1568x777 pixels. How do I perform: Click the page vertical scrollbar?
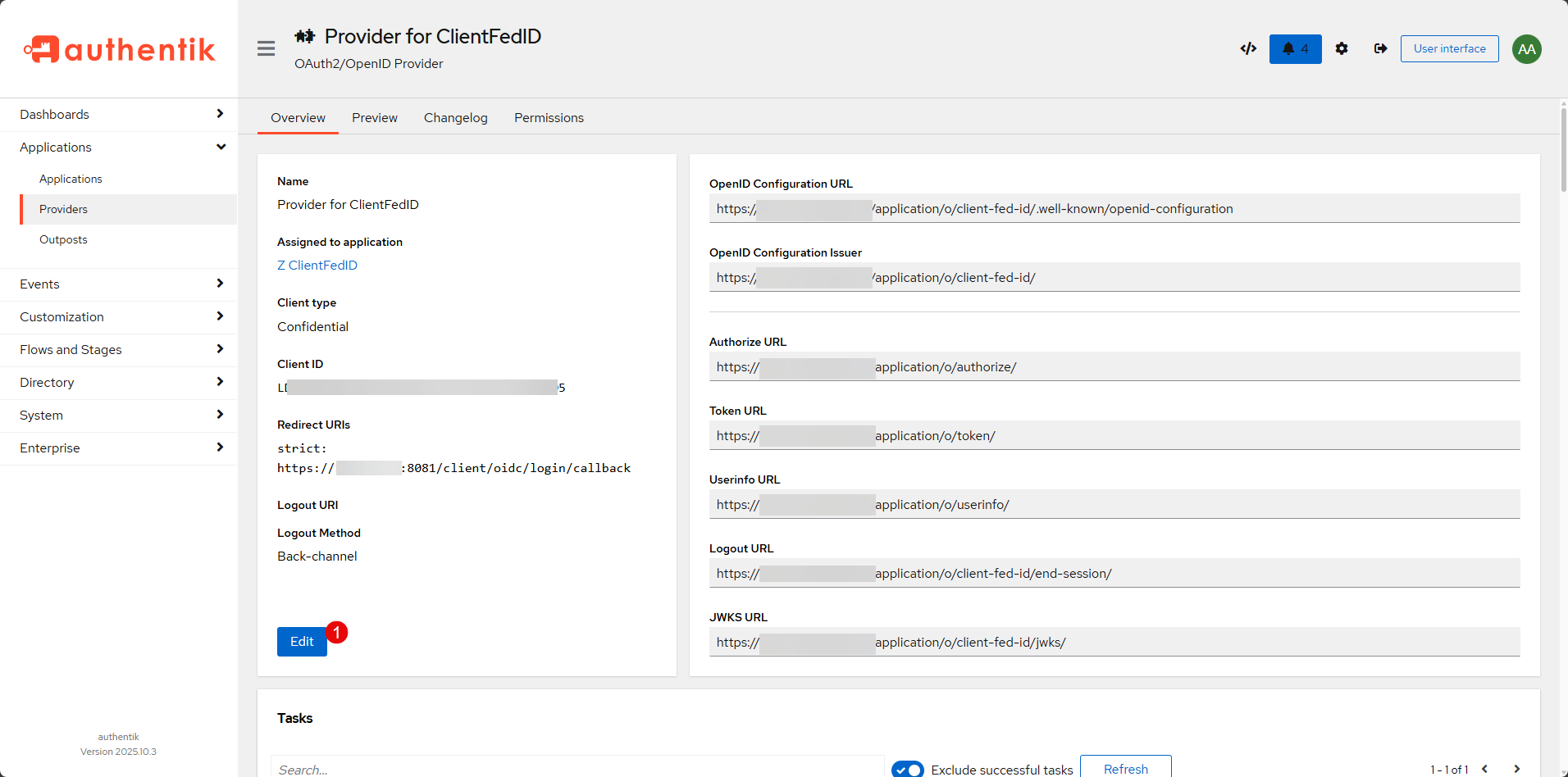point(1563,148)
